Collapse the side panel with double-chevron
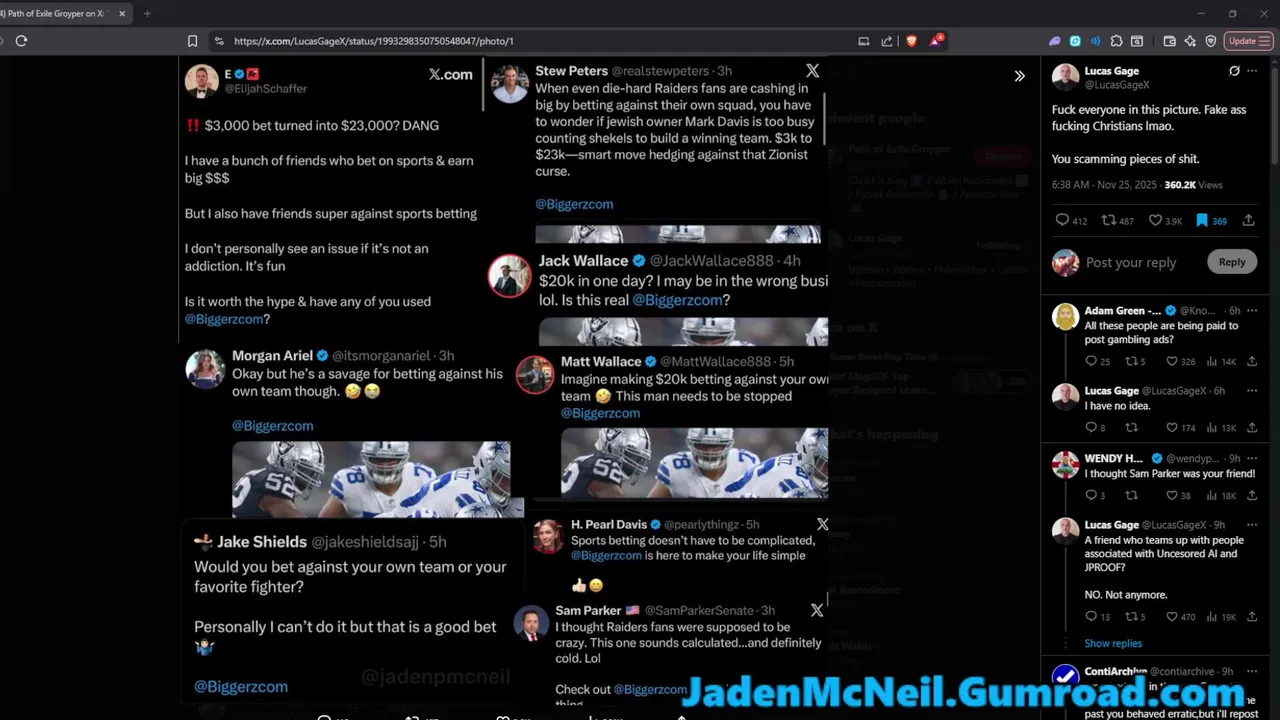Viewport: 1280px width, 720px height. point(1019,76)
